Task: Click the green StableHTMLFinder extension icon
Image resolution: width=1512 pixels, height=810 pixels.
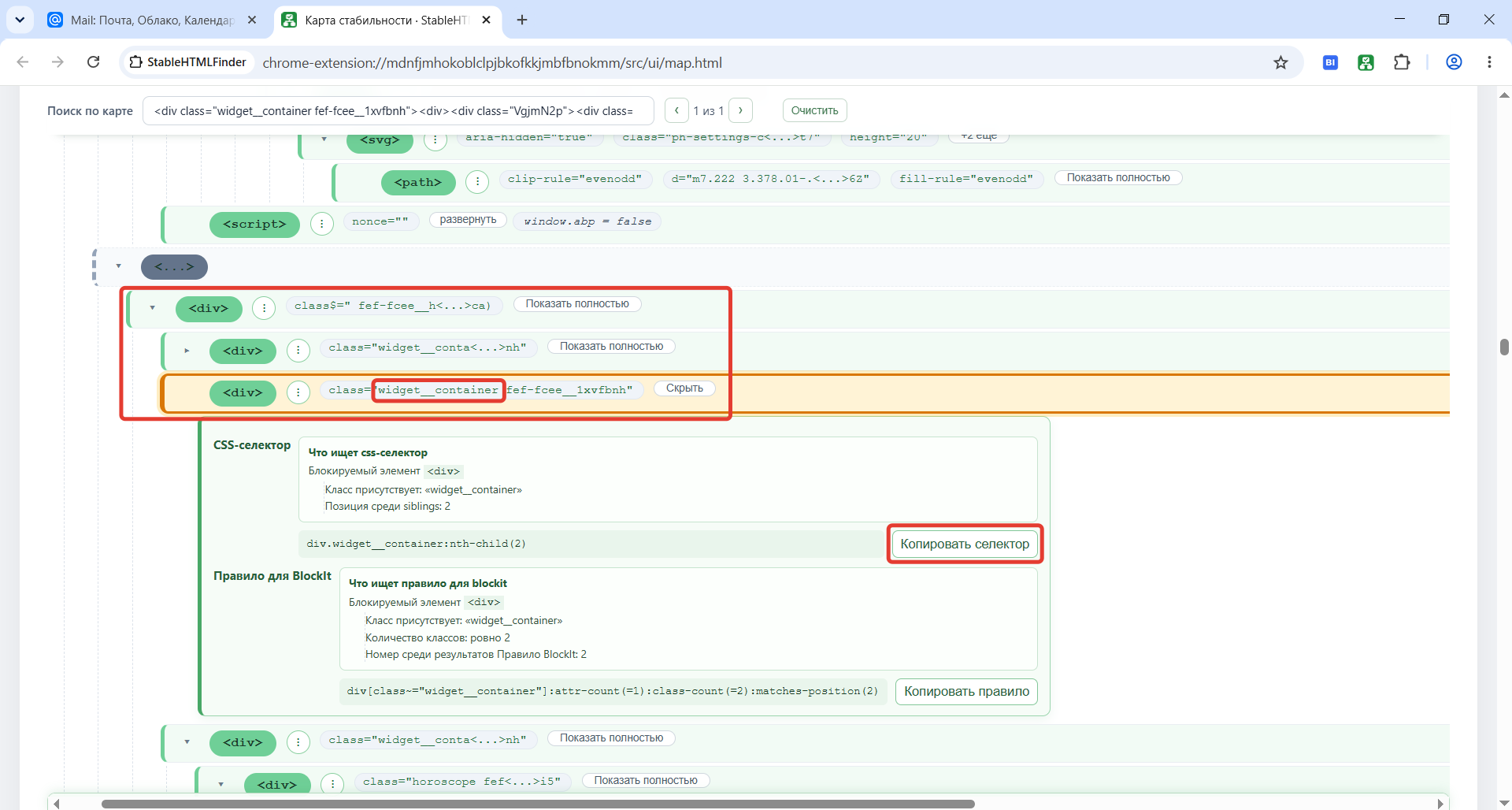Action: pos(1366,62)
